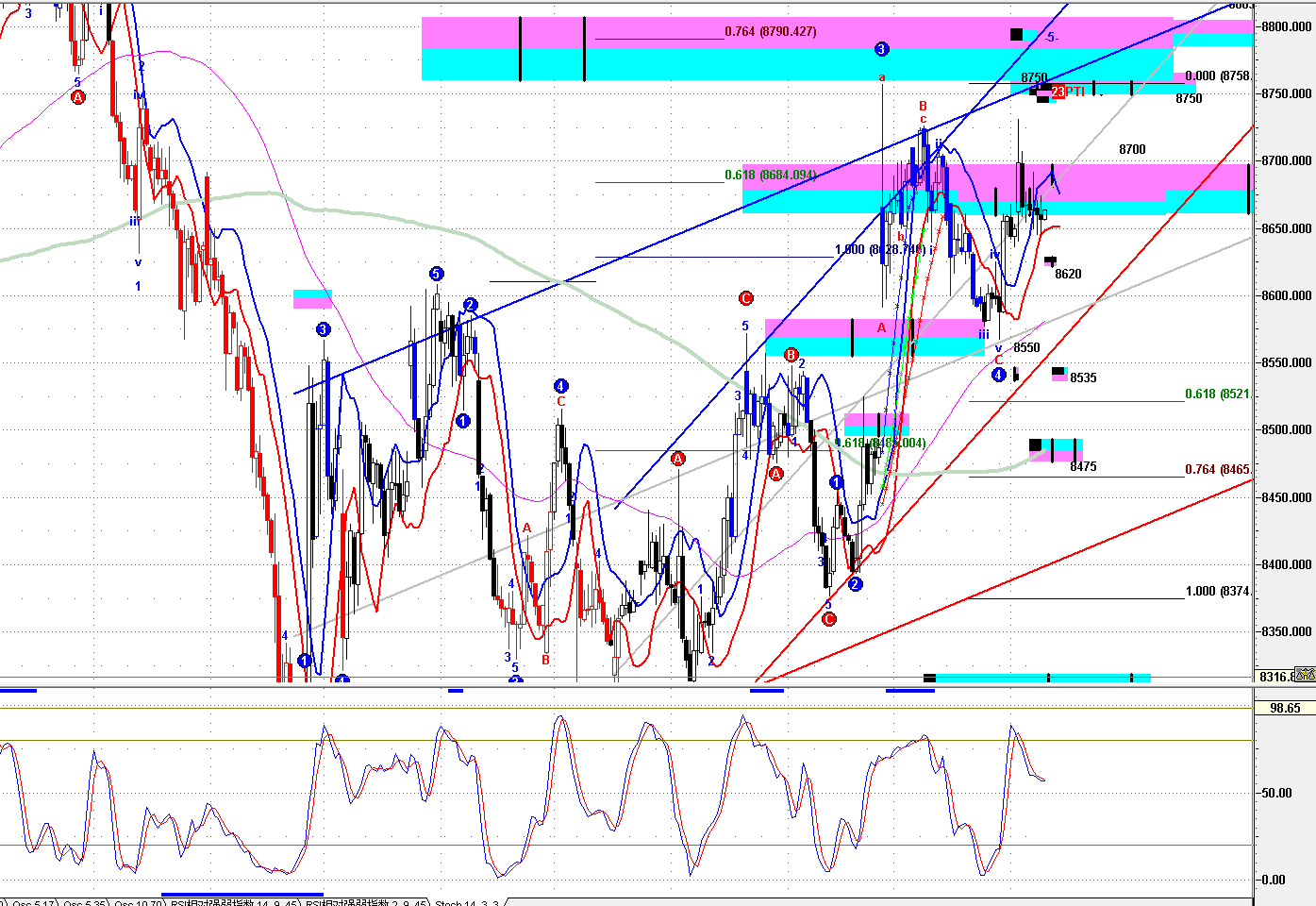Click the 0.764 (8790.427) Fibonacci label
This screenshot has height=906, width=1316.
pyautogui.click(x=771, y=32)
